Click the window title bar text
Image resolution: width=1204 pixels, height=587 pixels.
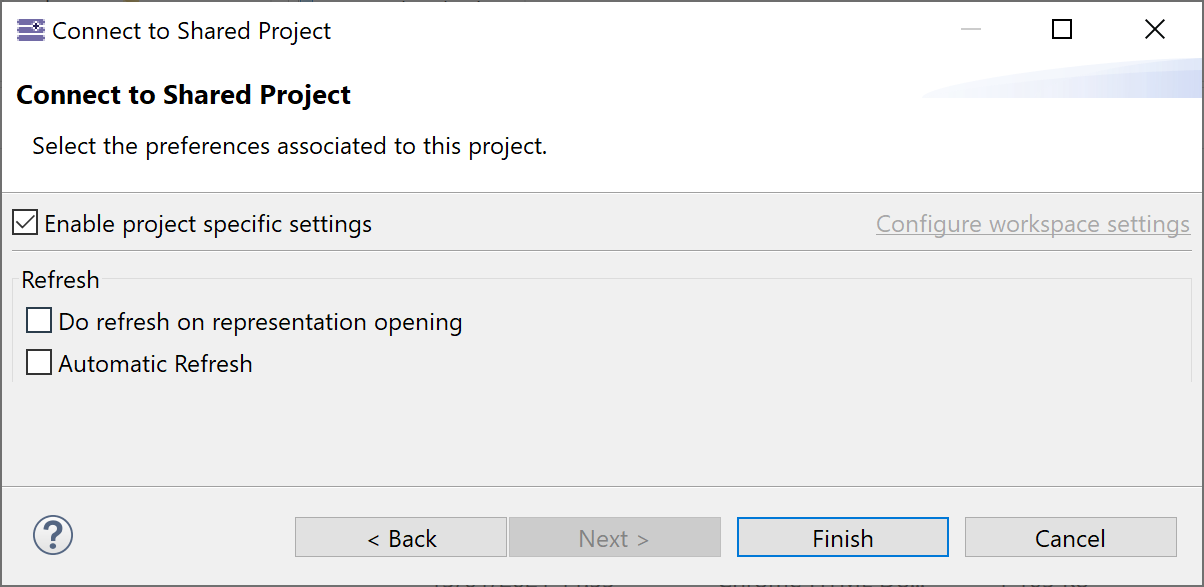point(191,31)
